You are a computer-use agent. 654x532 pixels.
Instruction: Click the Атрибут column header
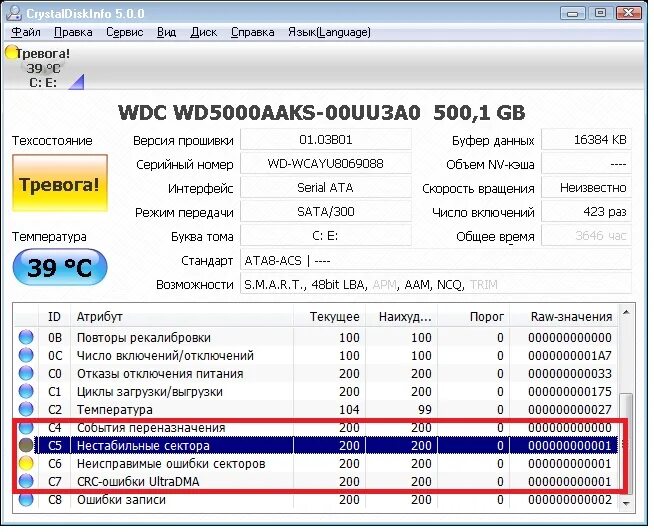pyautogui.click(x=181, y=317)
